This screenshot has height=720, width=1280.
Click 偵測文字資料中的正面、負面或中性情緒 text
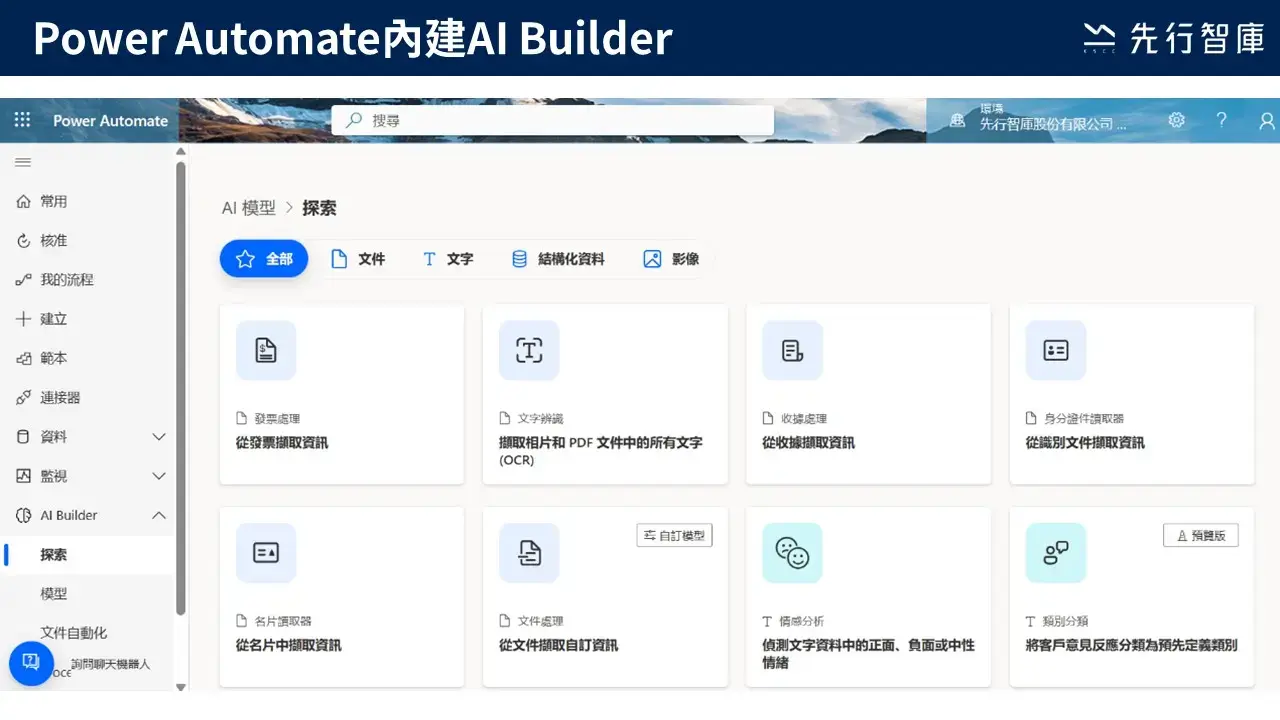[x=868, y=654]
